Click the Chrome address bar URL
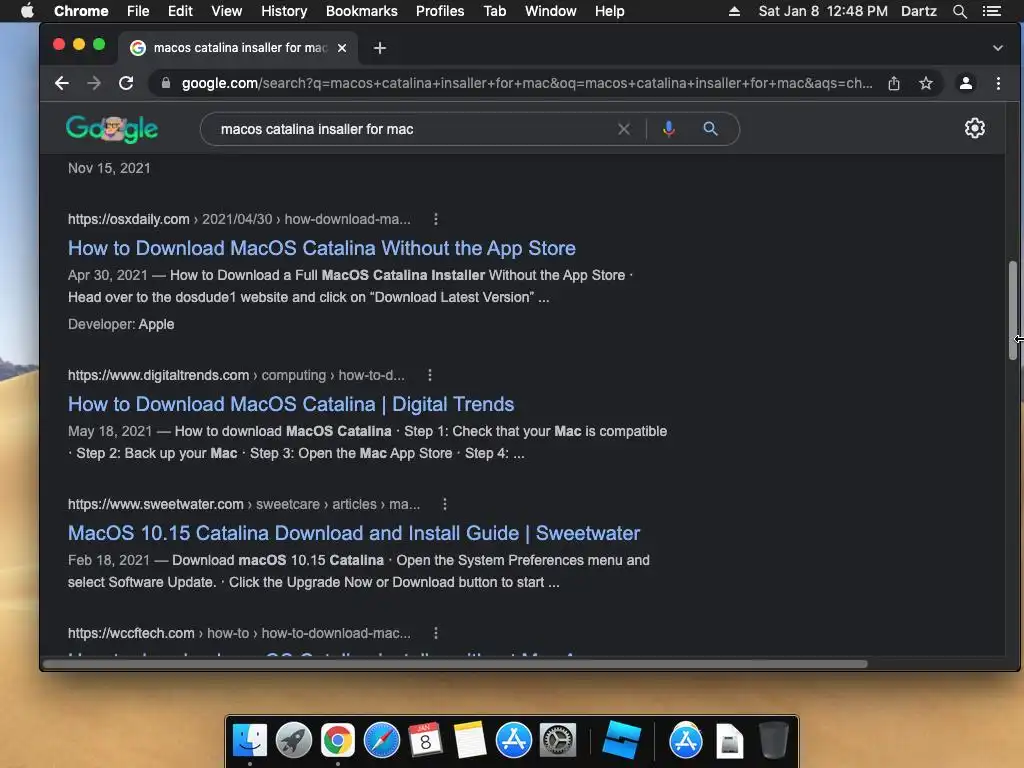1024x768 pixels. pyautogui.click(x=526, y=83)
